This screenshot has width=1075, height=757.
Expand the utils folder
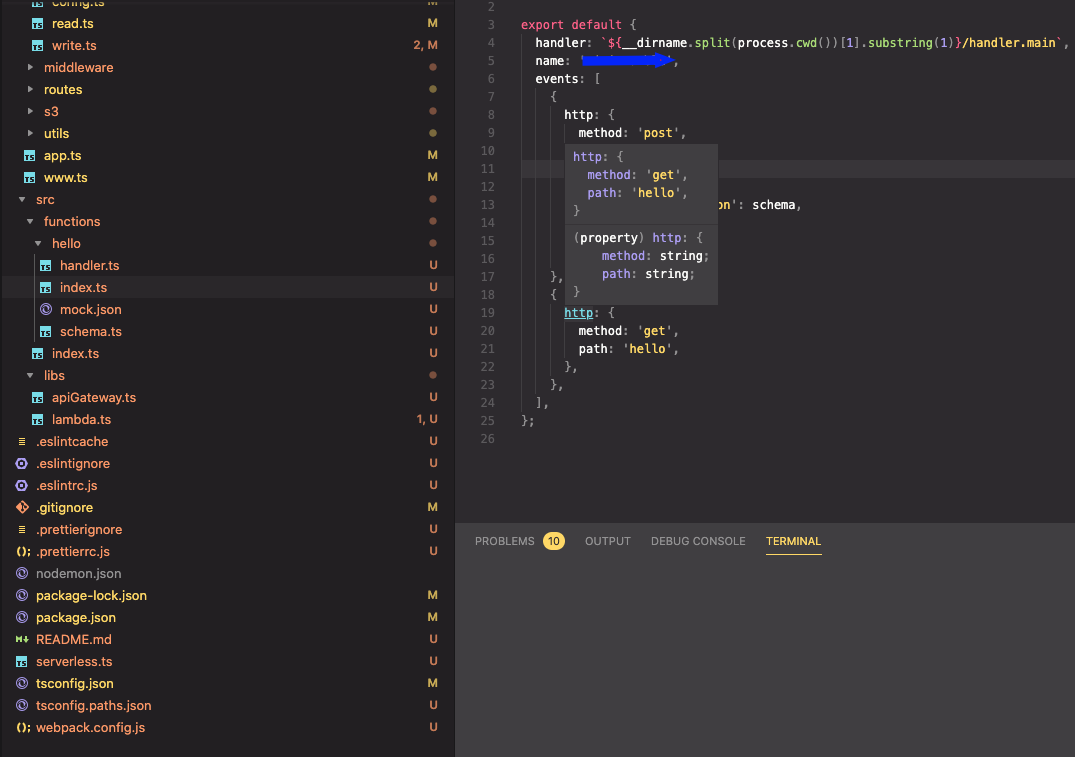30,133
